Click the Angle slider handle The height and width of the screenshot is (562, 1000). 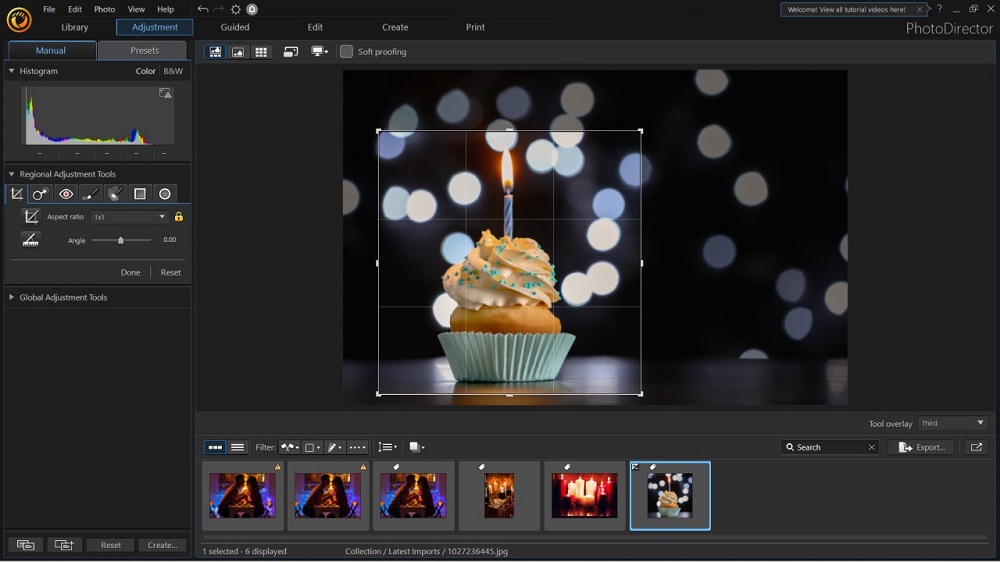pyautogui.click(x=121, y=240)
